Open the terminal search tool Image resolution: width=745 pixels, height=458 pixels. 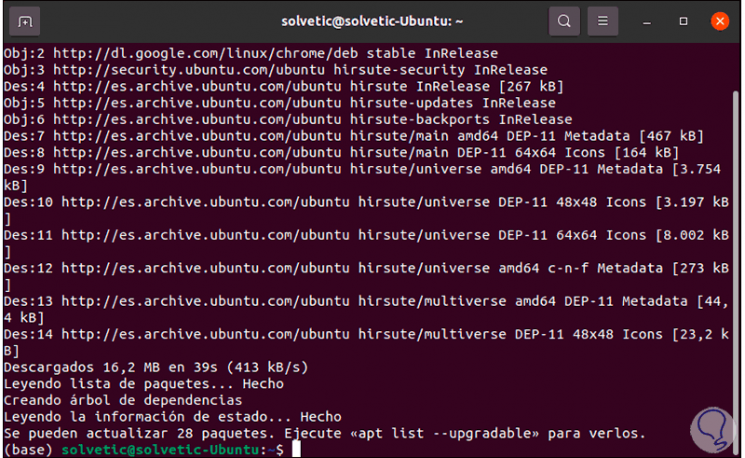(564, 21)
